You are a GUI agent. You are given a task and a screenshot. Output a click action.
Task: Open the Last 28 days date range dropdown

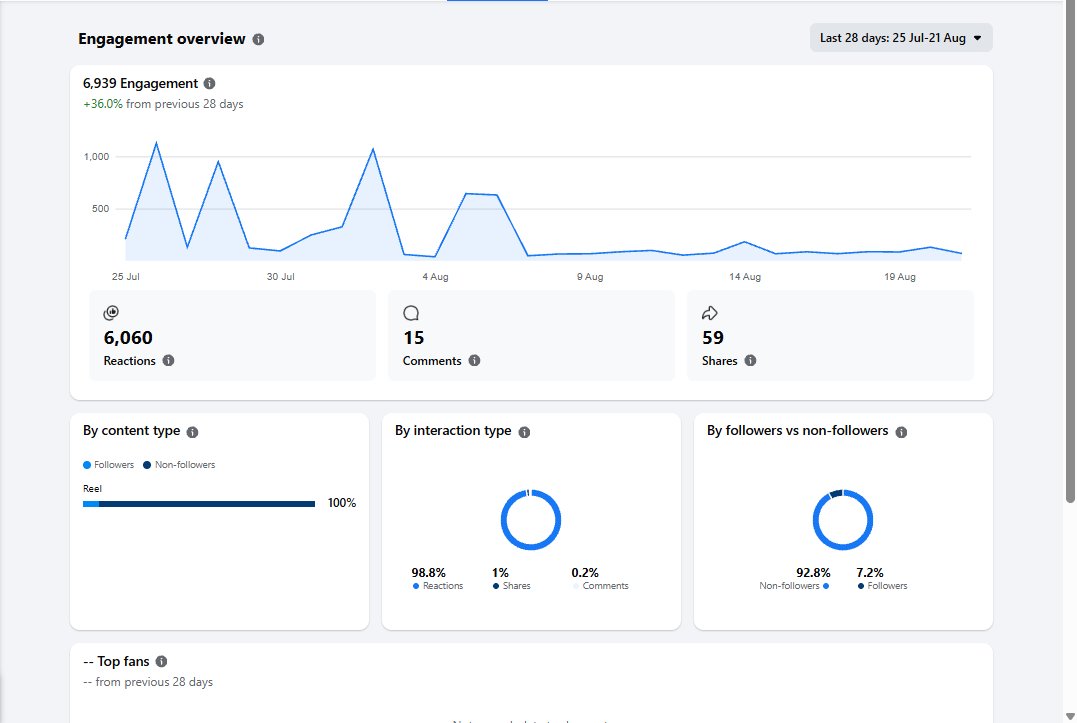coord(901,38)
